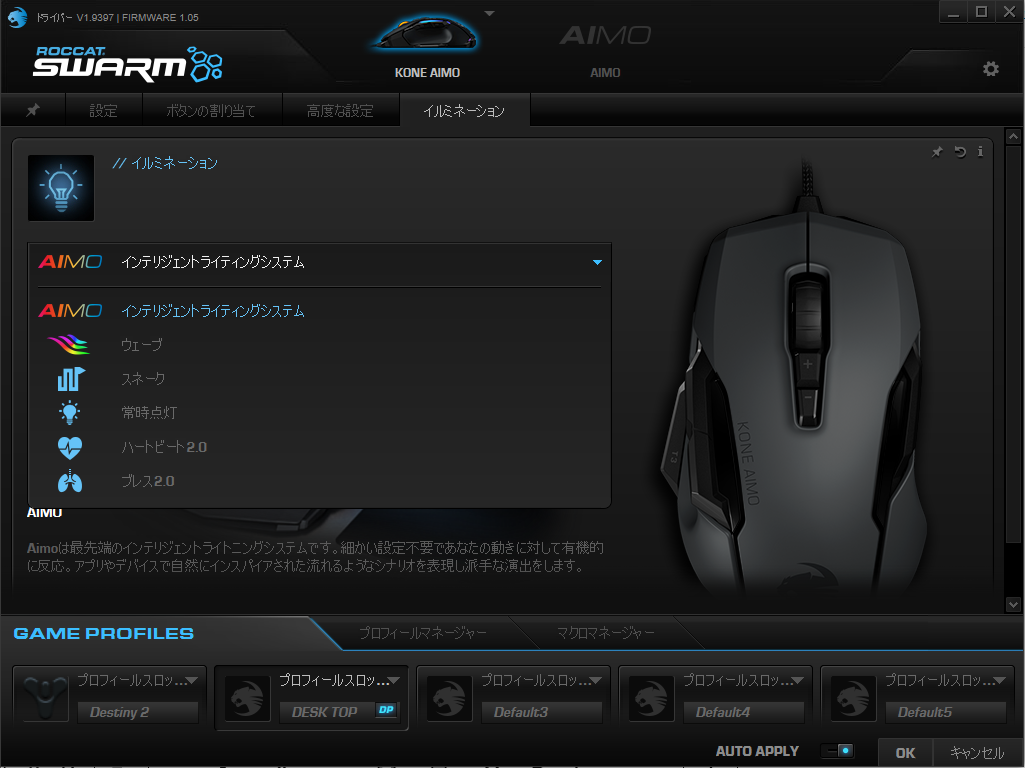Expand the Default4 profile slot dropdown
The height and width of the screenshot is (768, 1025).
(798, 680)
